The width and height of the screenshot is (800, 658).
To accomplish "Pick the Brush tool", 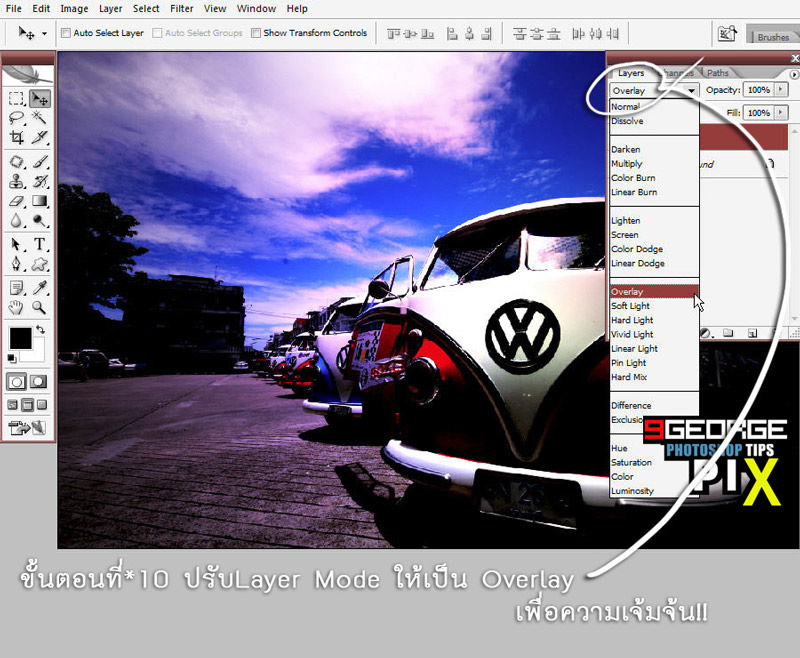I will click(39, 162).
